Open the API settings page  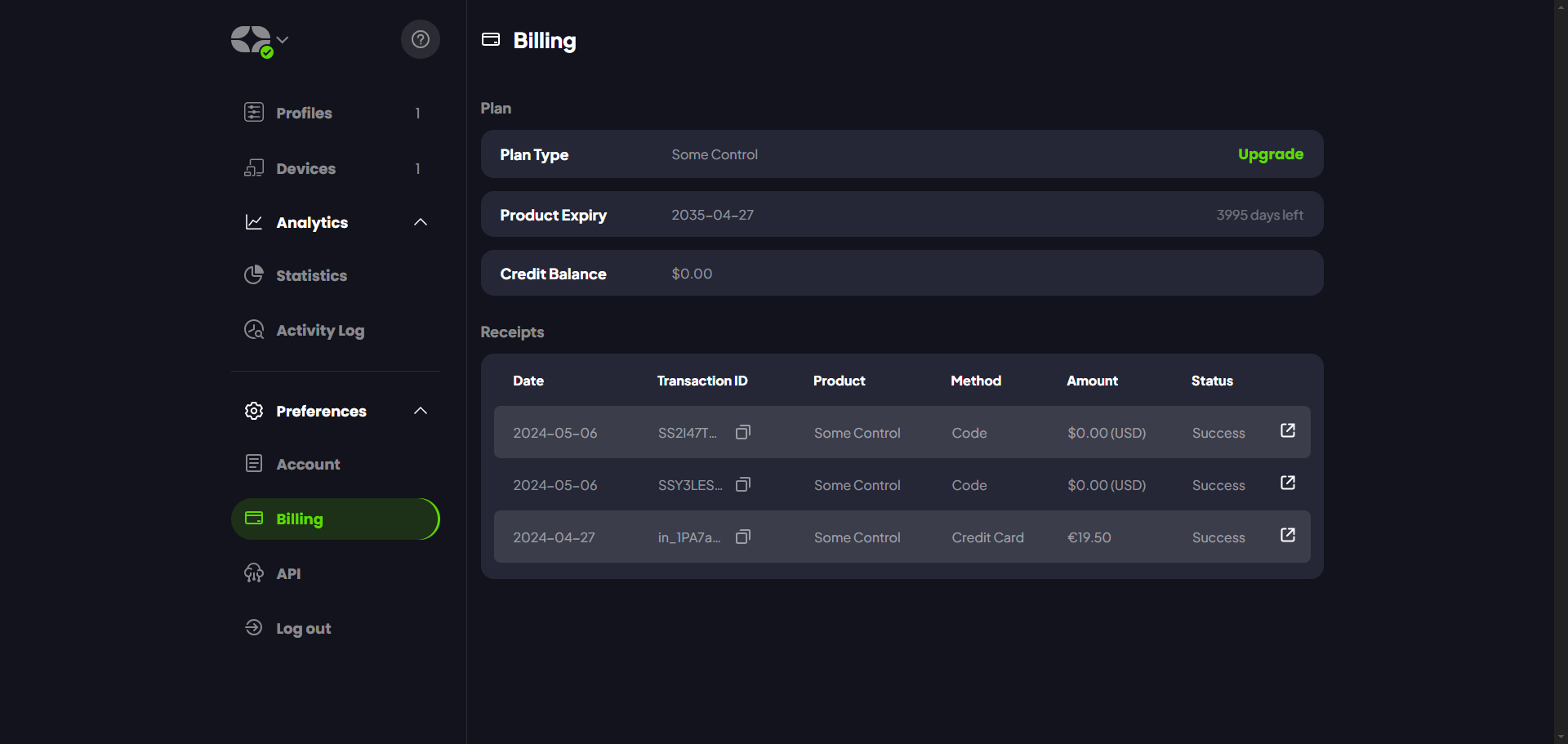click(x=288, y=573)
